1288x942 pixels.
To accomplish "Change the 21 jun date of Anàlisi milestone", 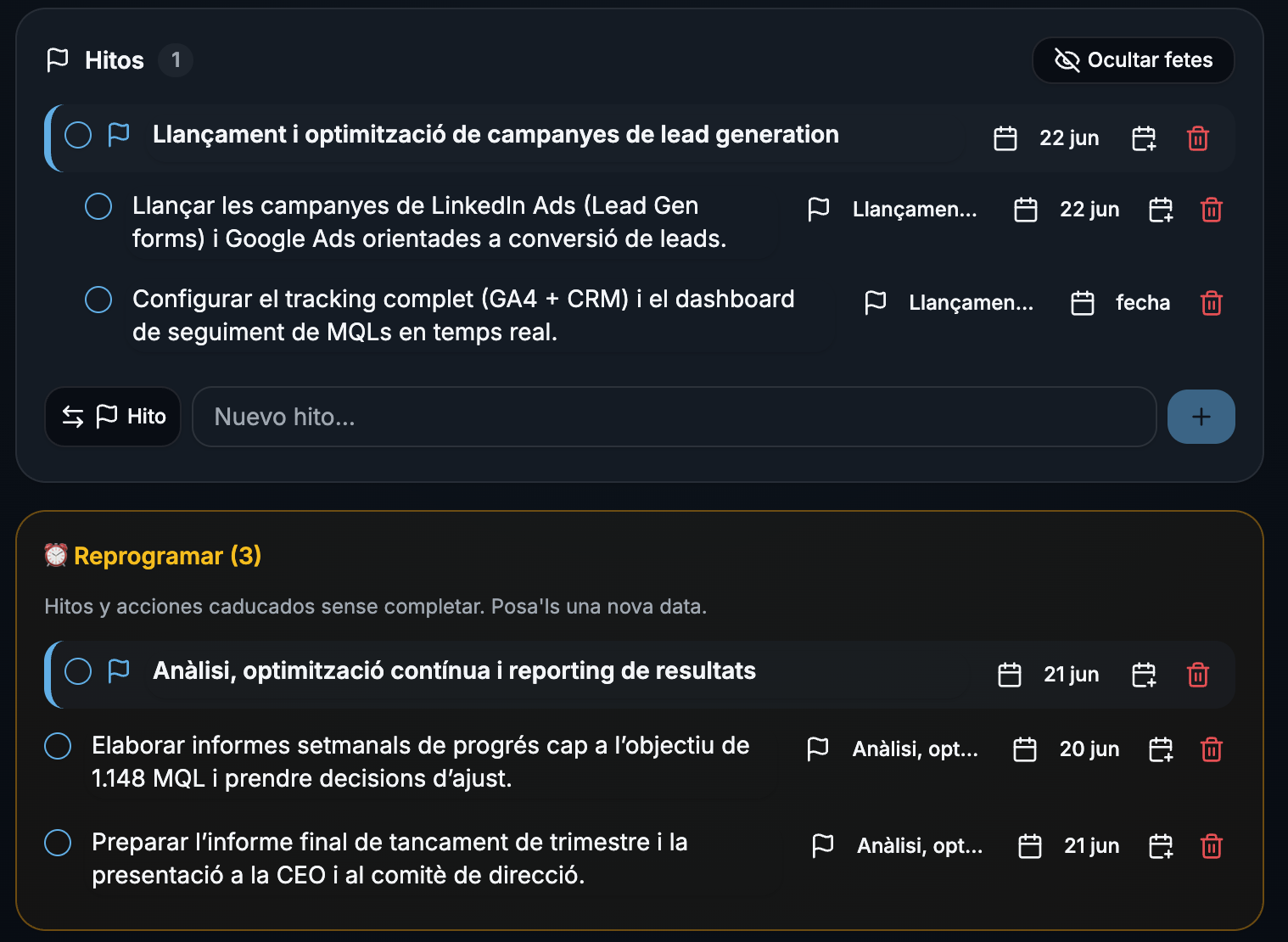I will pos(1049,675).
